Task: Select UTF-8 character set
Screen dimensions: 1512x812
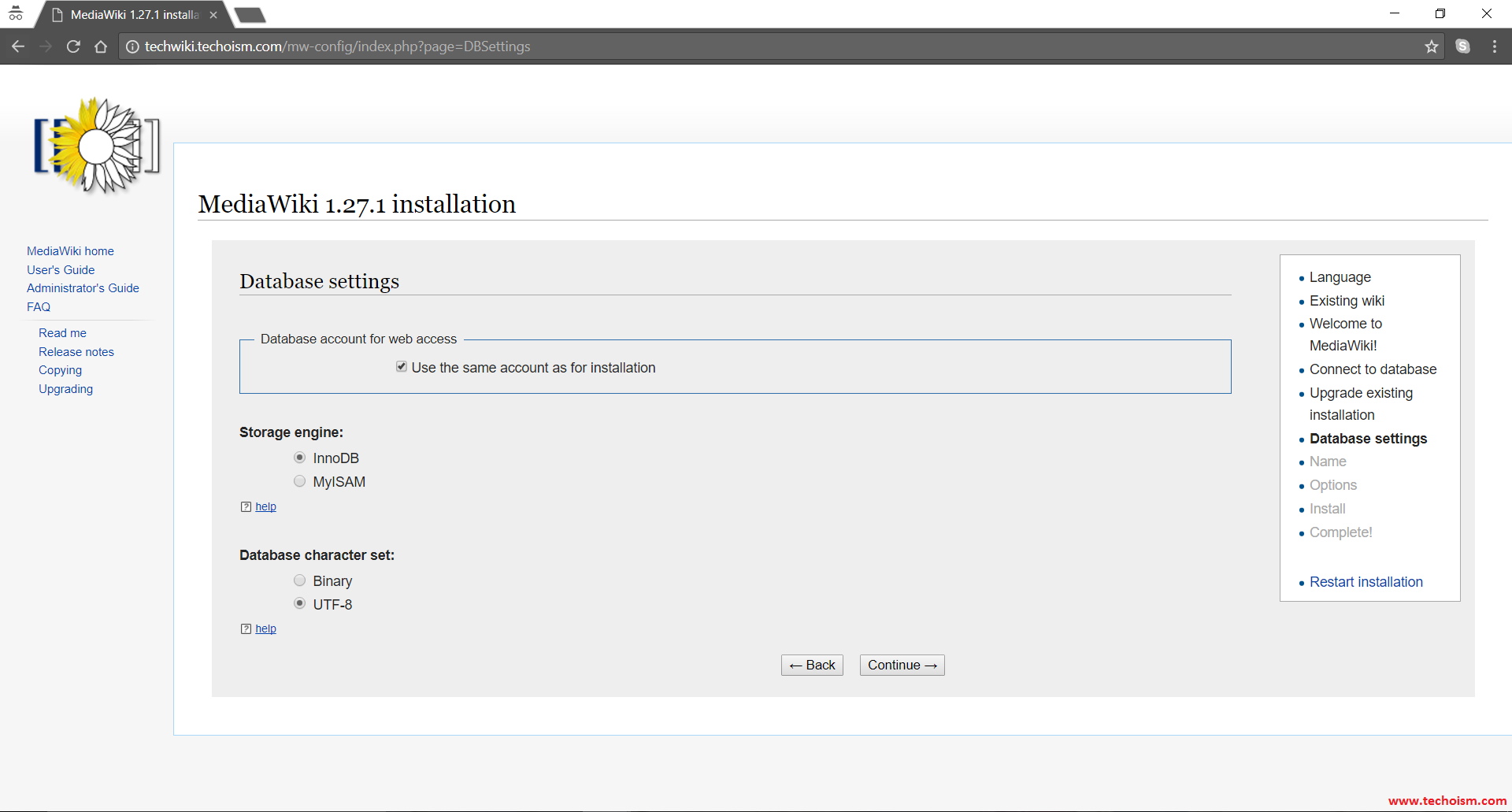Action: click(299, 604)
